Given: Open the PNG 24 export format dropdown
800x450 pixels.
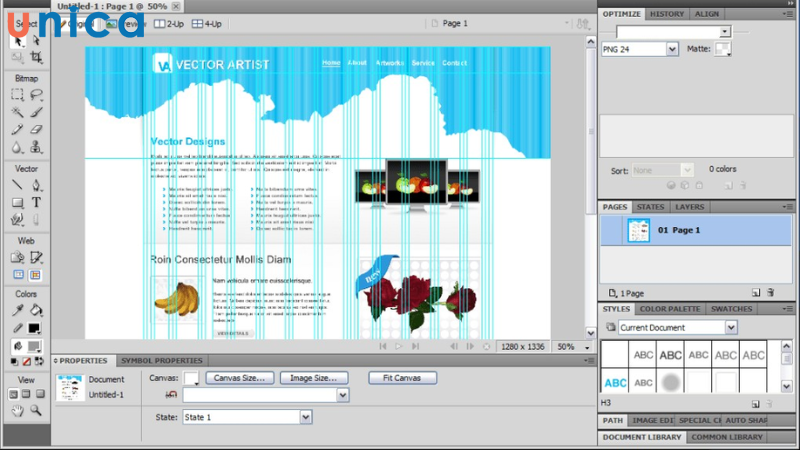Looking at the screenshot, I should click(671, 48).
